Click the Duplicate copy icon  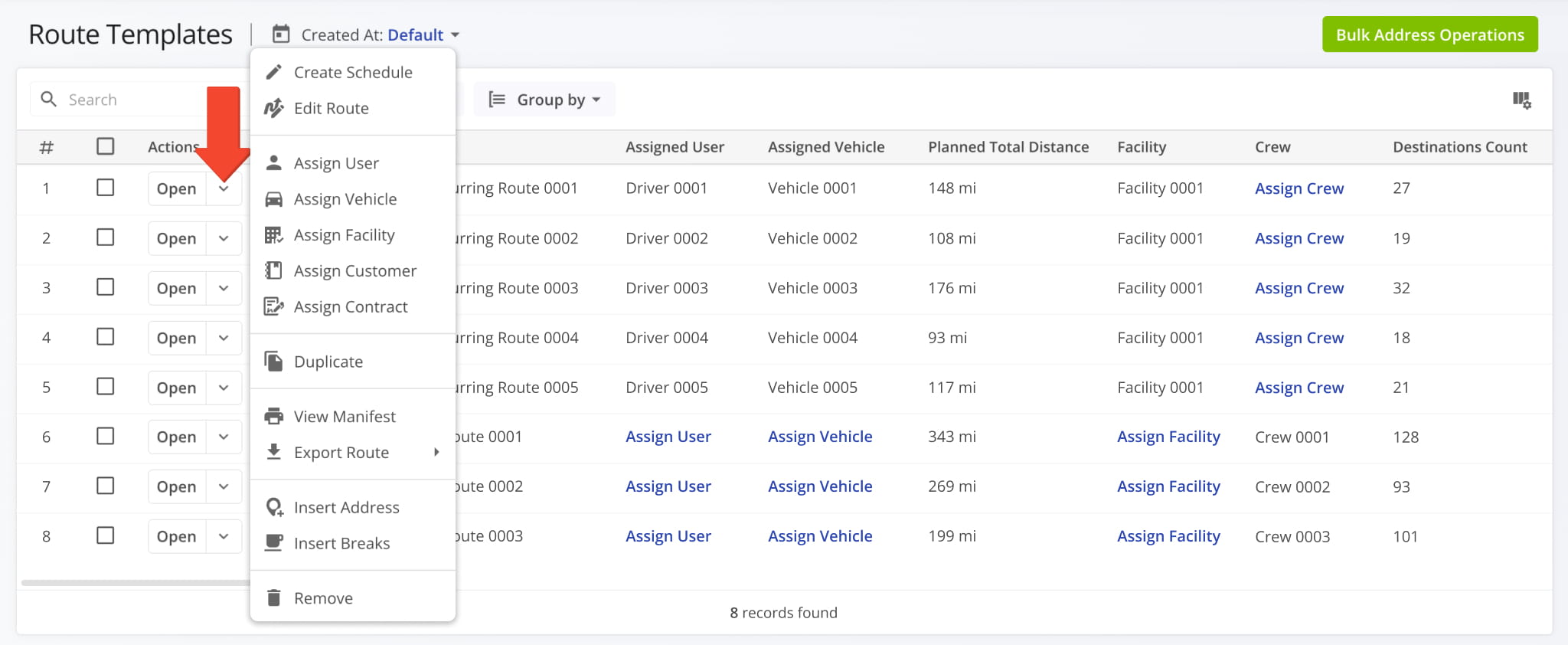pos(273,361)
